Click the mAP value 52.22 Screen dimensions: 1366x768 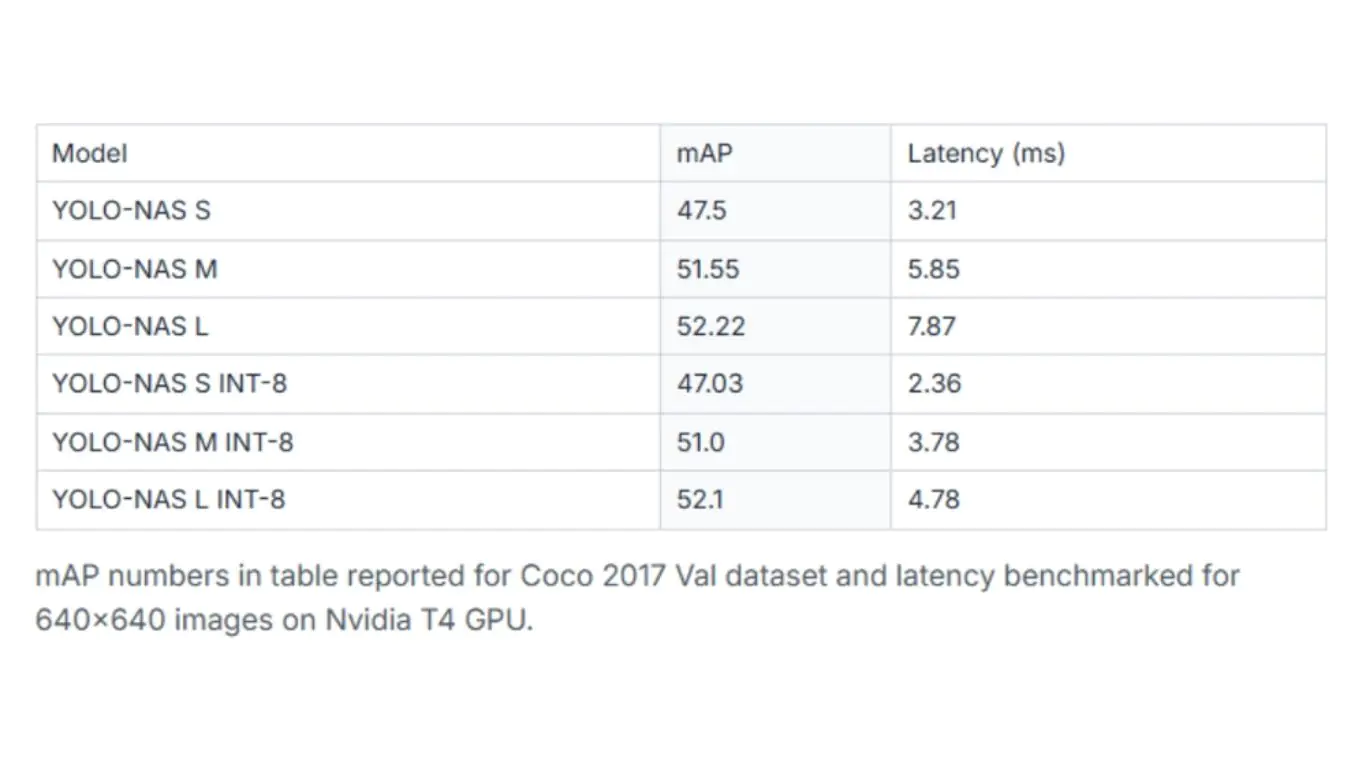click(x=710, y=326)
